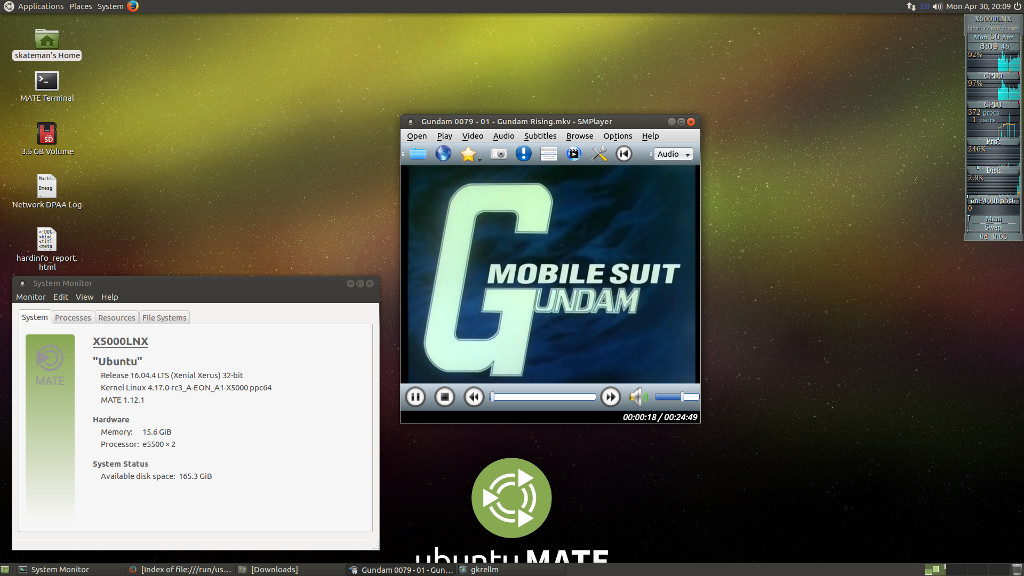This screenshot has height=576, width=1024.
Task: Click the globe open URL icon
Action: [443, 153]
